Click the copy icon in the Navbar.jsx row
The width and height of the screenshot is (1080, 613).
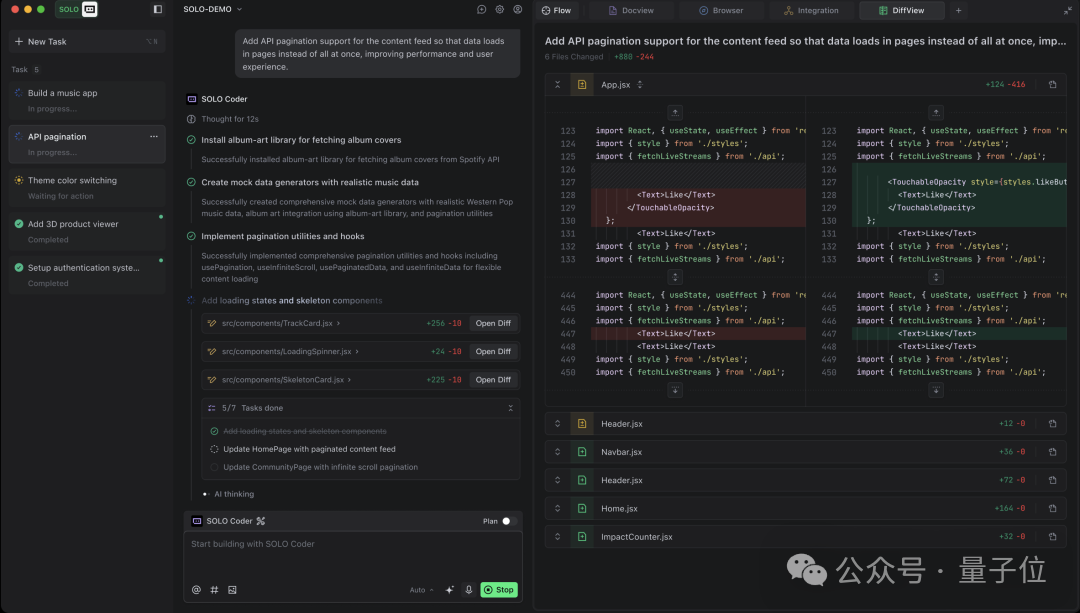click(x=1052, y=452)
